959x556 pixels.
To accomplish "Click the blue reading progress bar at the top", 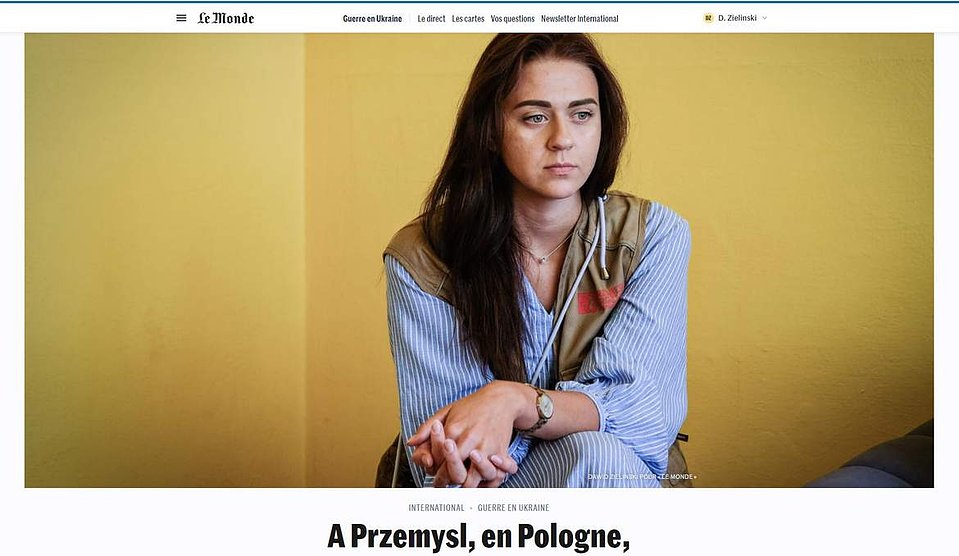I will click(480, 1).
